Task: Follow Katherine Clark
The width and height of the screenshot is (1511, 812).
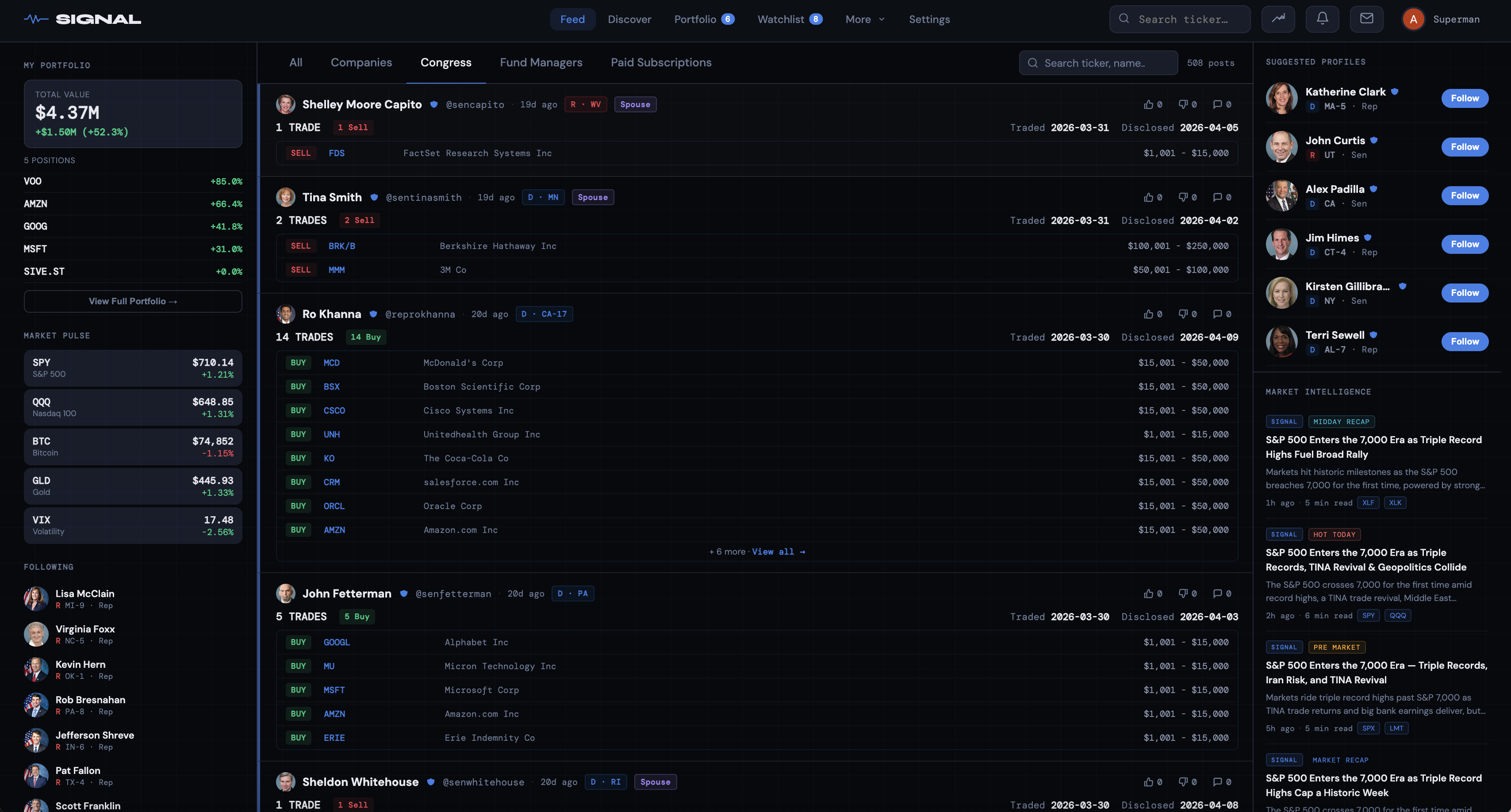Action: point(1464,99)
